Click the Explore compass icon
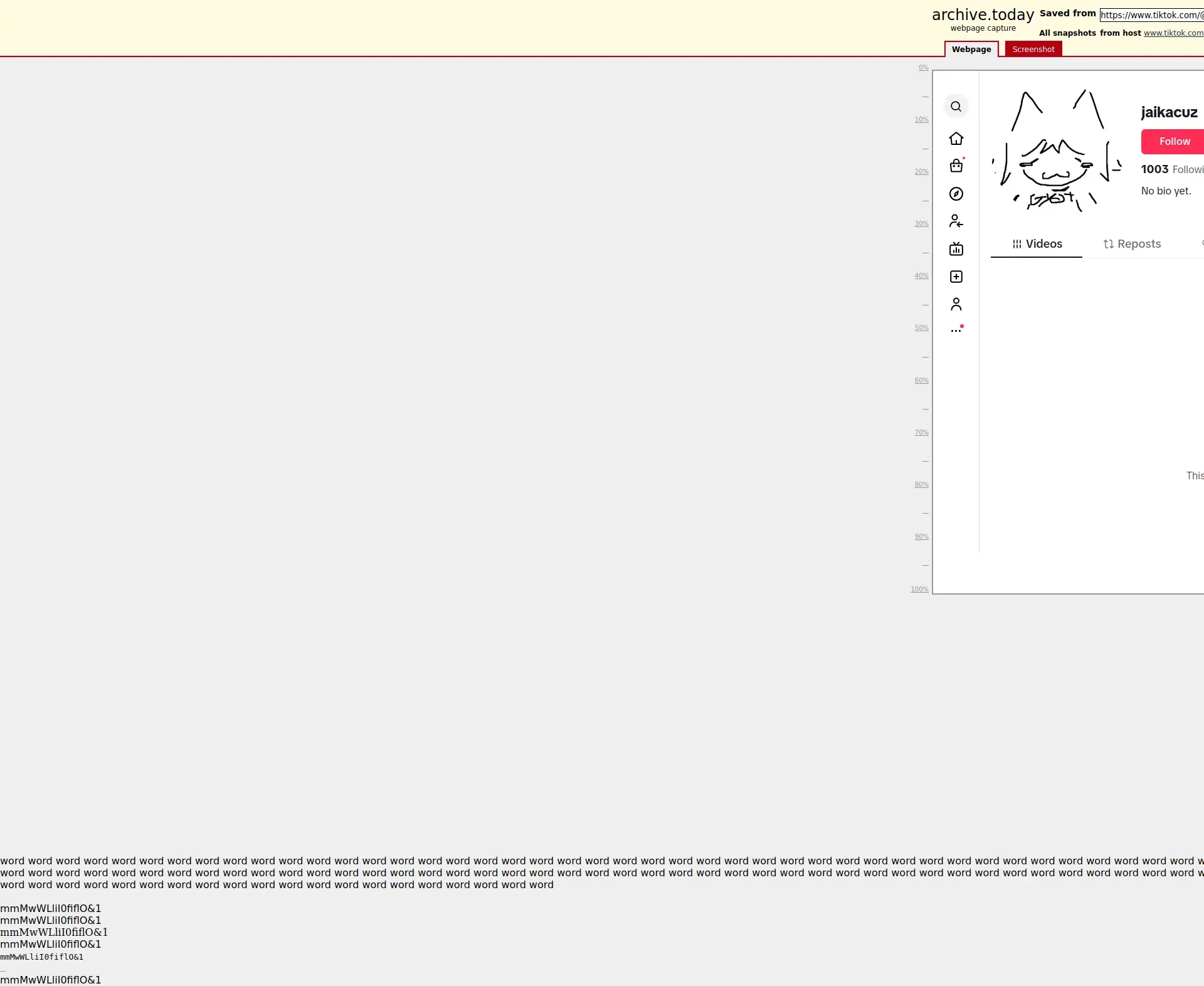Viewport: 1204px width, 986px height. tap(956, 194)
